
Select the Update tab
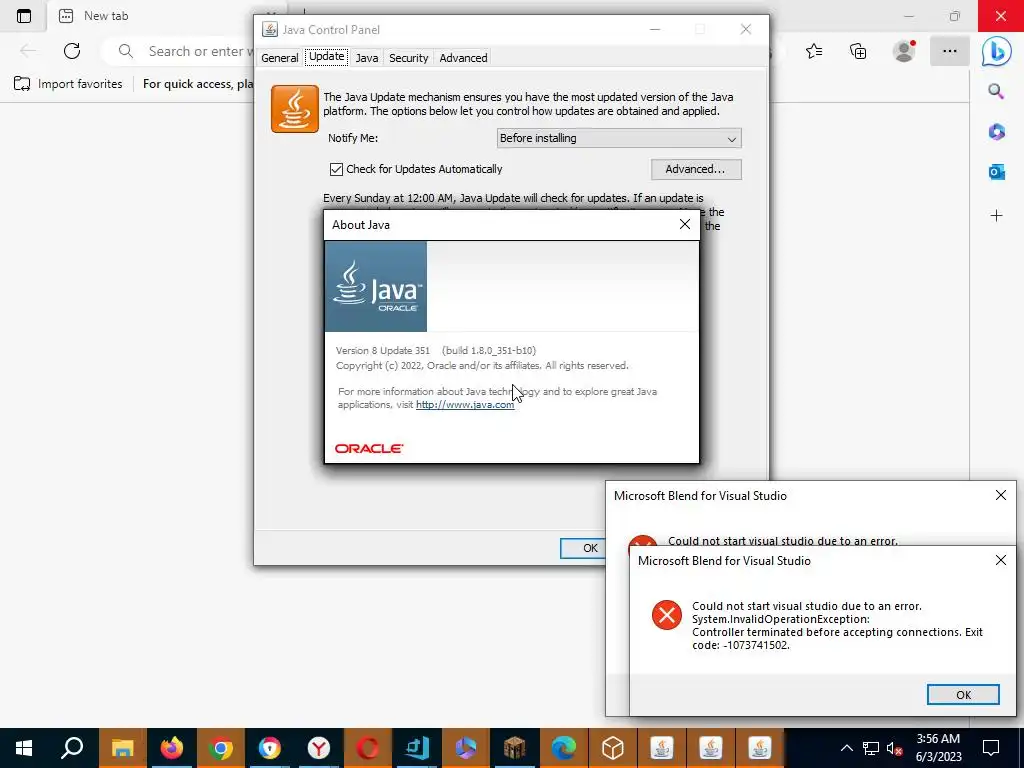click(327, 57)
